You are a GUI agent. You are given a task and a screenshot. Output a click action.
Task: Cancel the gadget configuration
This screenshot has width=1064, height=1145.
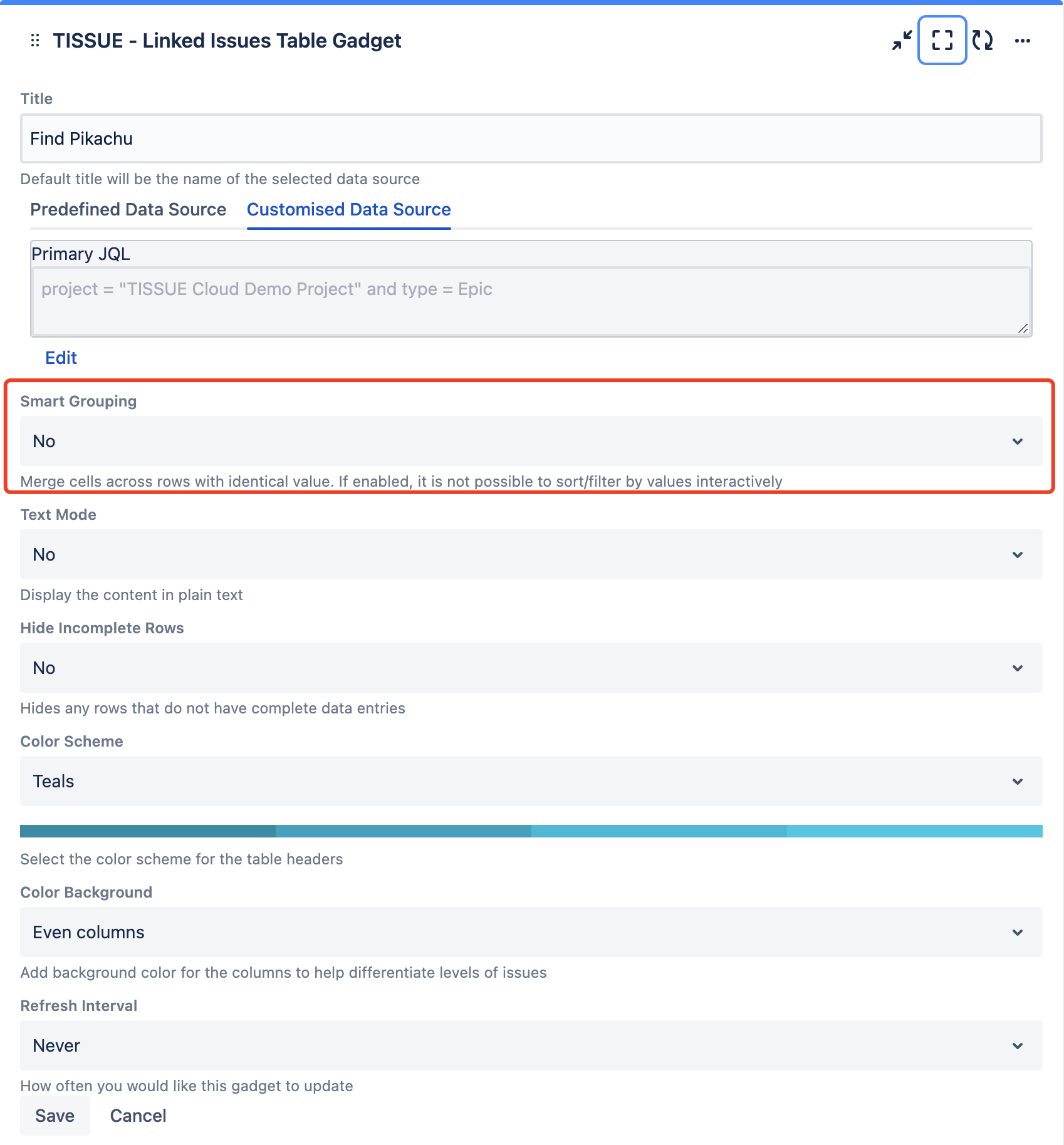138,1116
